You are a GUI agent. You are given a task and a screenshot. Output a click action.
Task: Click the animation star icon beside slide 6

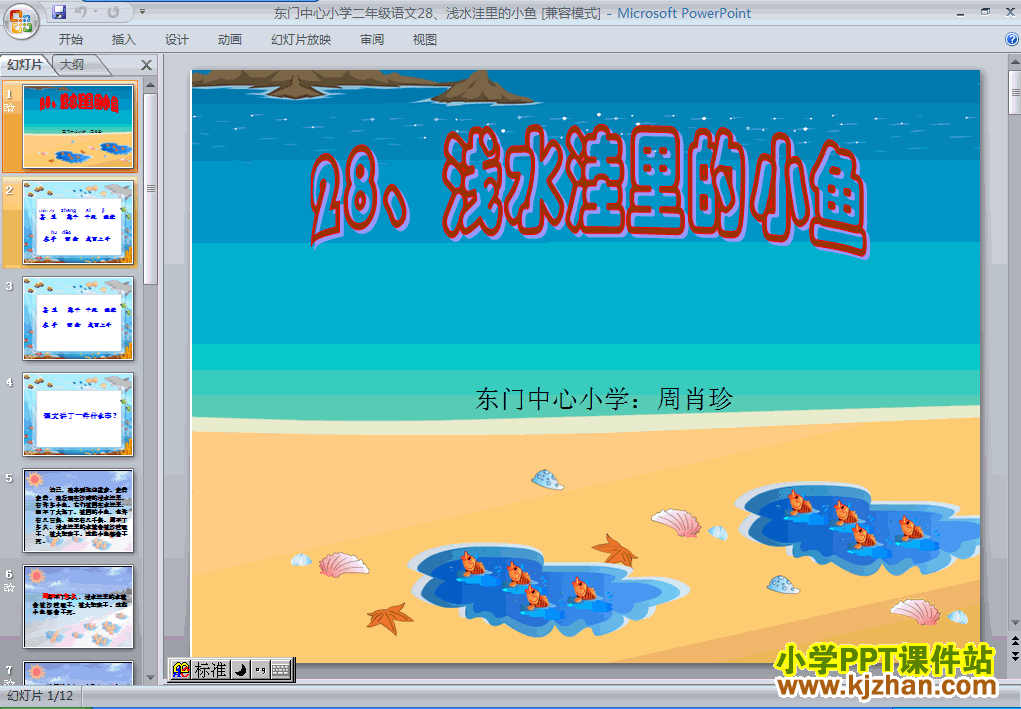(x=9, y=588)
